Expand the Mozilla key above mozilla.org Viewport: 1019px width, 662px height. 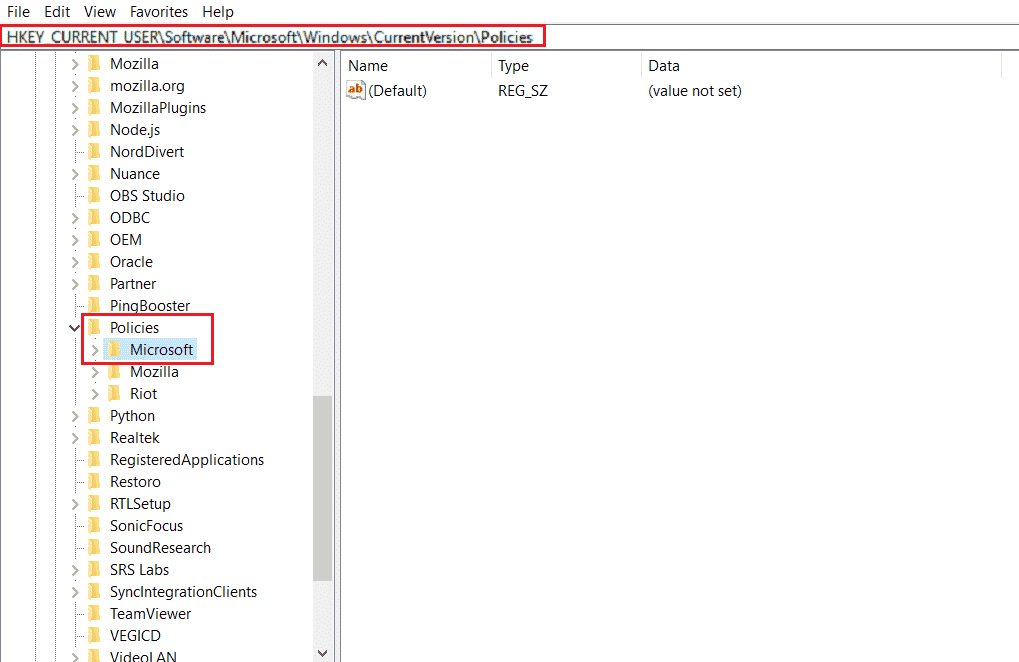pos(75,64)
